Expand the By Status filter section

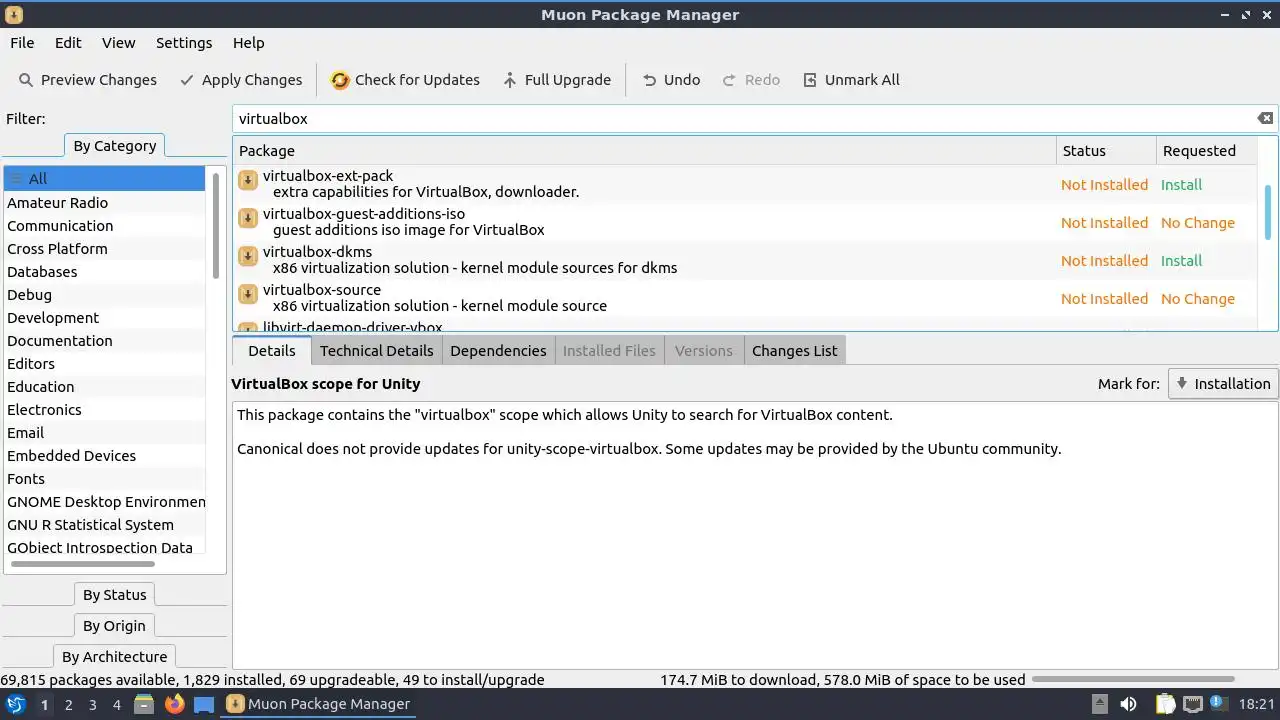point(114,595)
